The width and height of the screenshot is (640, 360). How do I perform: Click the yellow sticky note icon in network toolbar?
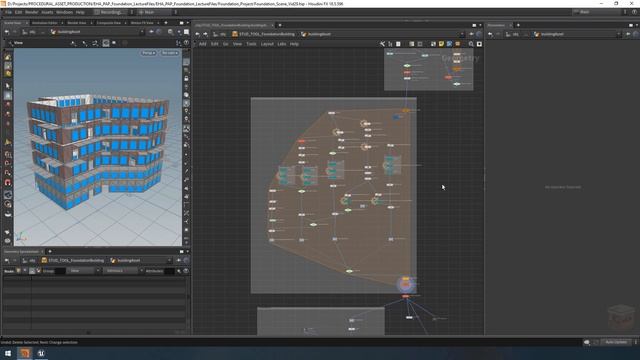tap(441, 44)
